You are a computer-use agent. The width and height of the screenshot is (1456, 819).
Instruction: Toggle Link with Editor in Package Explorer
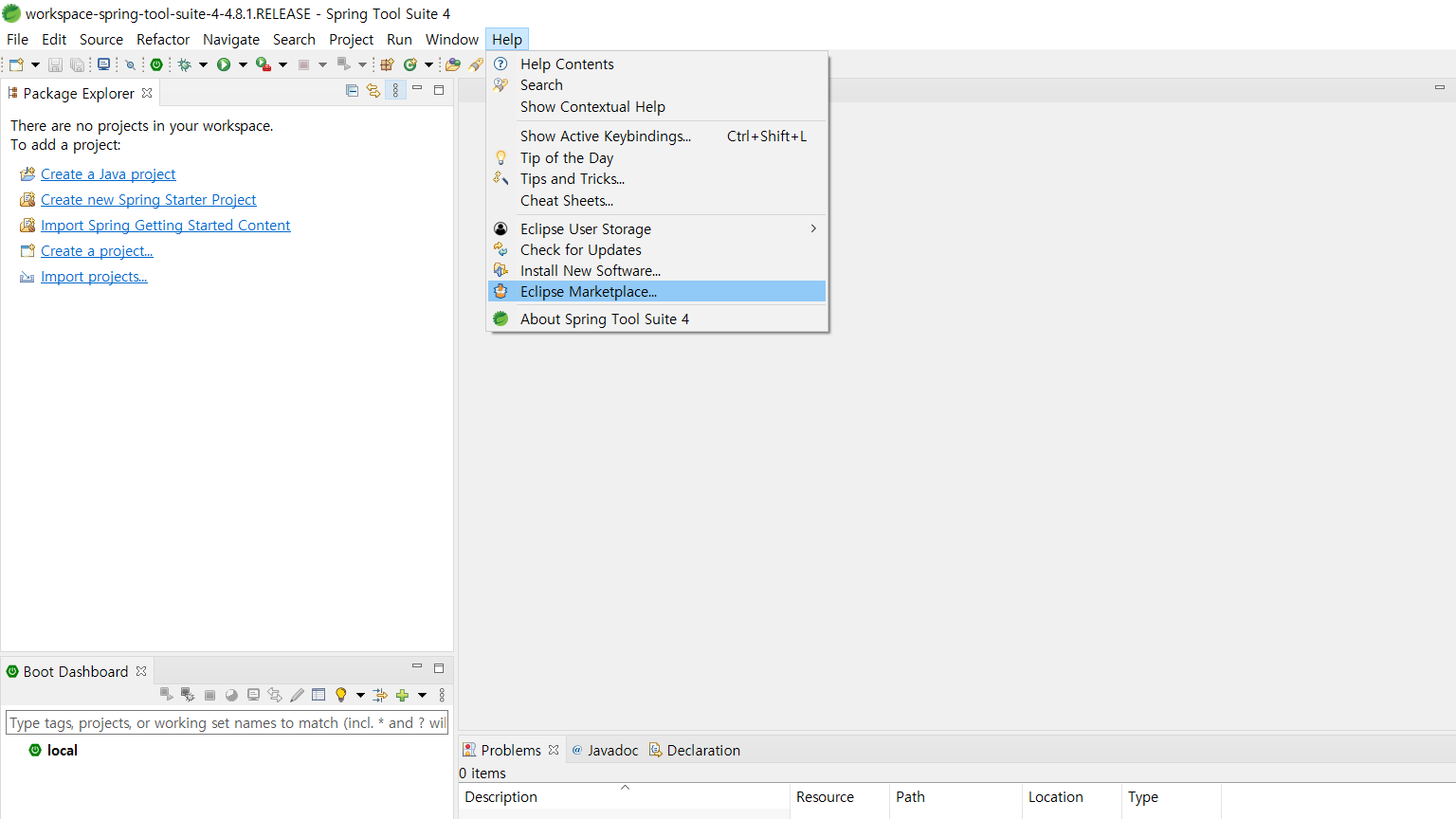coord(373,90)
